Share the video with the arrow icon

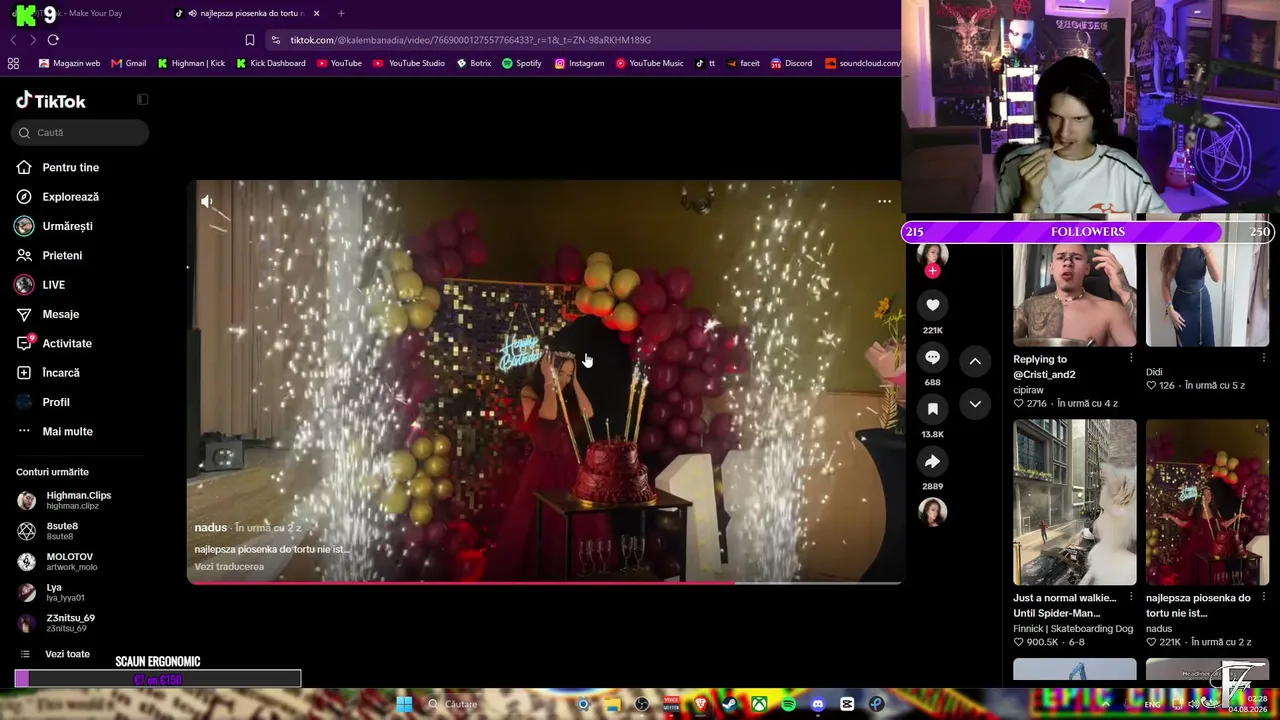click(x=932, y=461)
